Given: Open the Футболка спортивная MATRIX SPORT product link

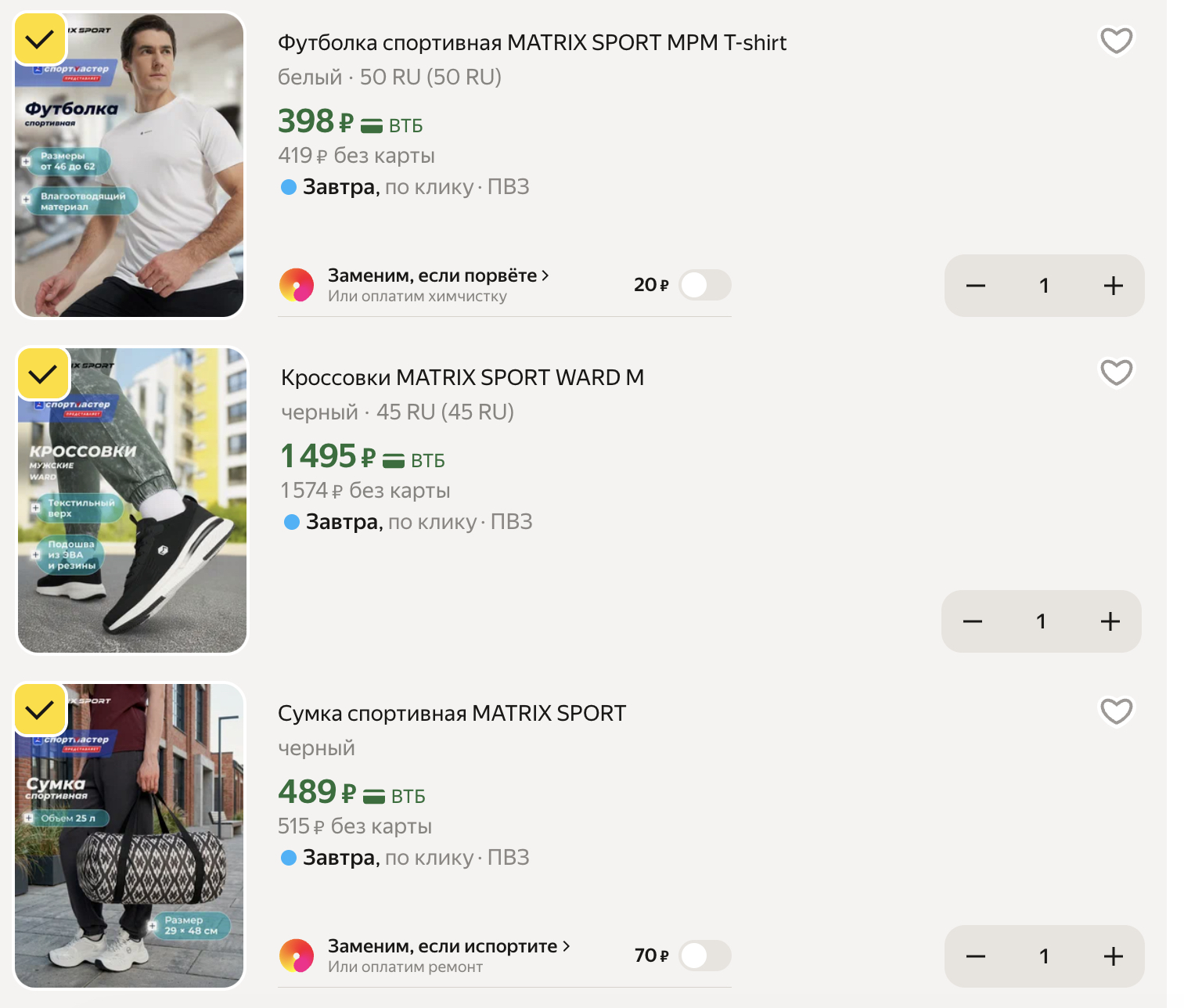Looking at the screenshot, I should pos(531,43).
